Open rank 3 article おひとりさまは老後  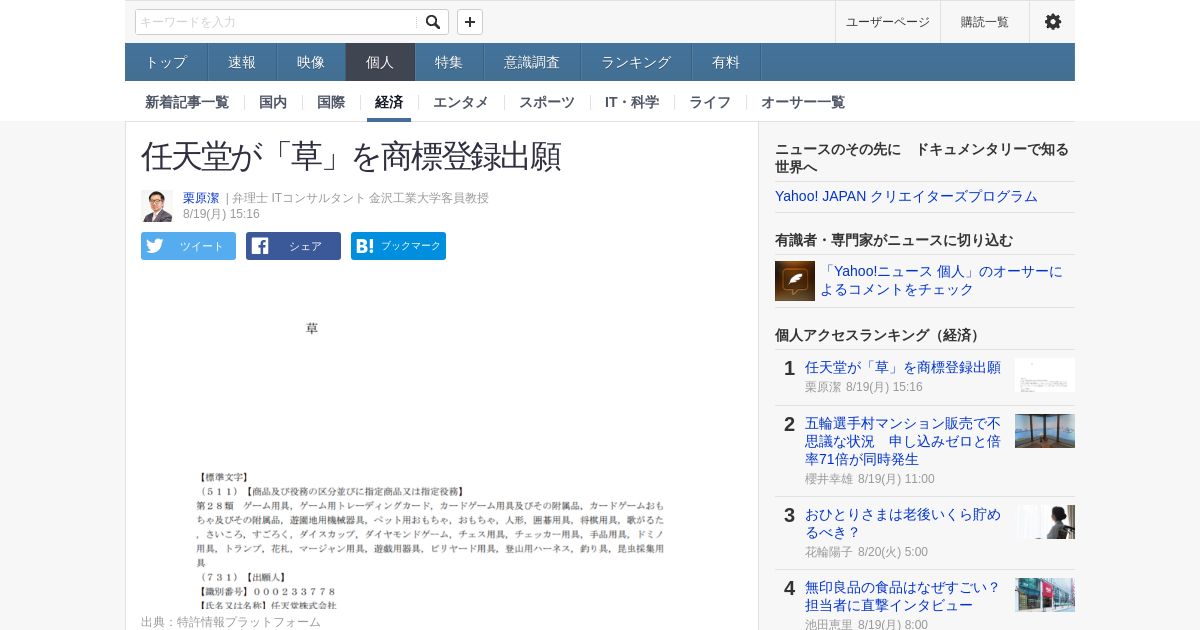click(x=903, y=523)
